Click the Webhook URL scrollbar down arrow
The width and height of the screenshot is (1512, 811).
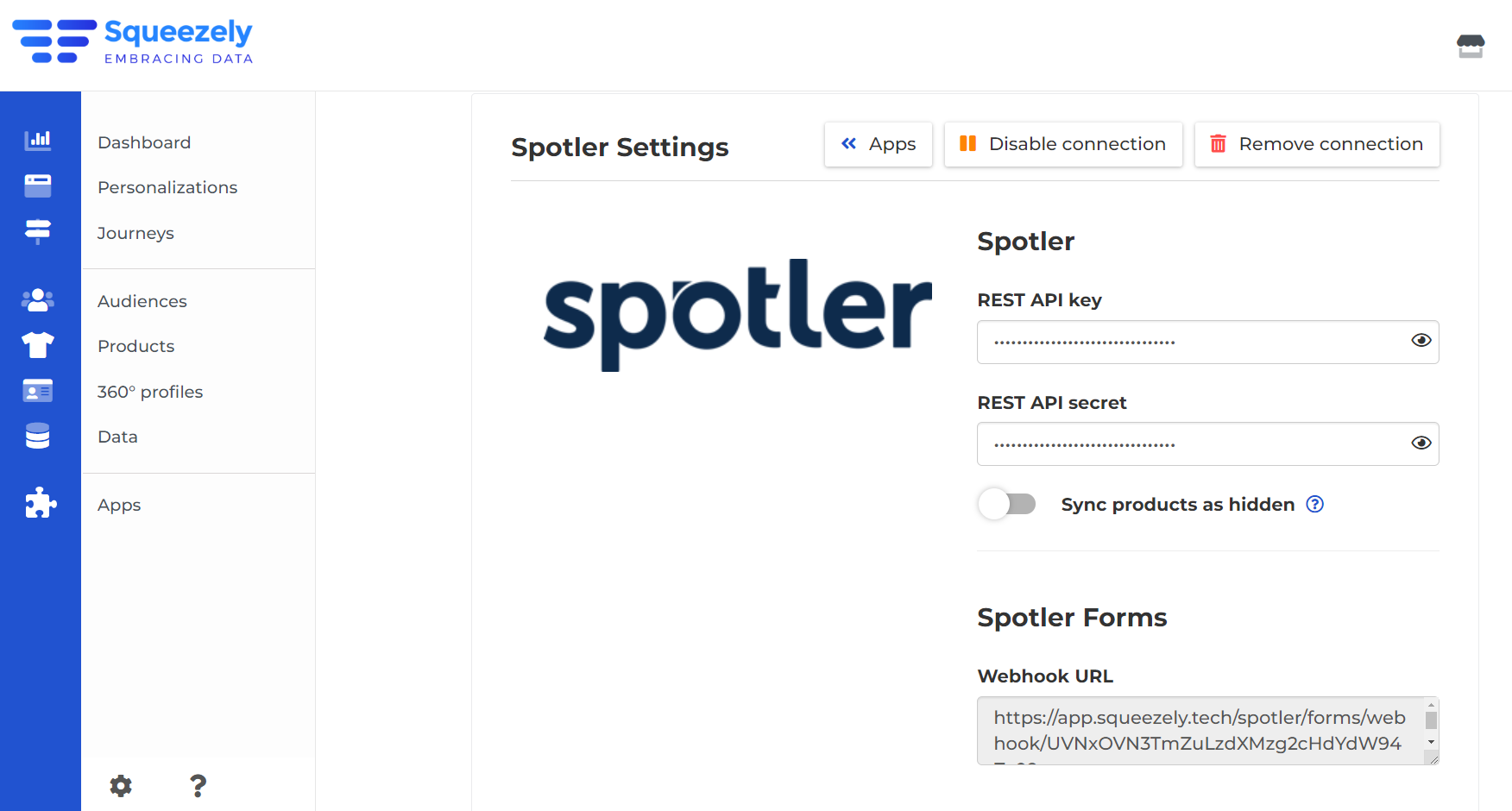click(x=1431, y=742)
